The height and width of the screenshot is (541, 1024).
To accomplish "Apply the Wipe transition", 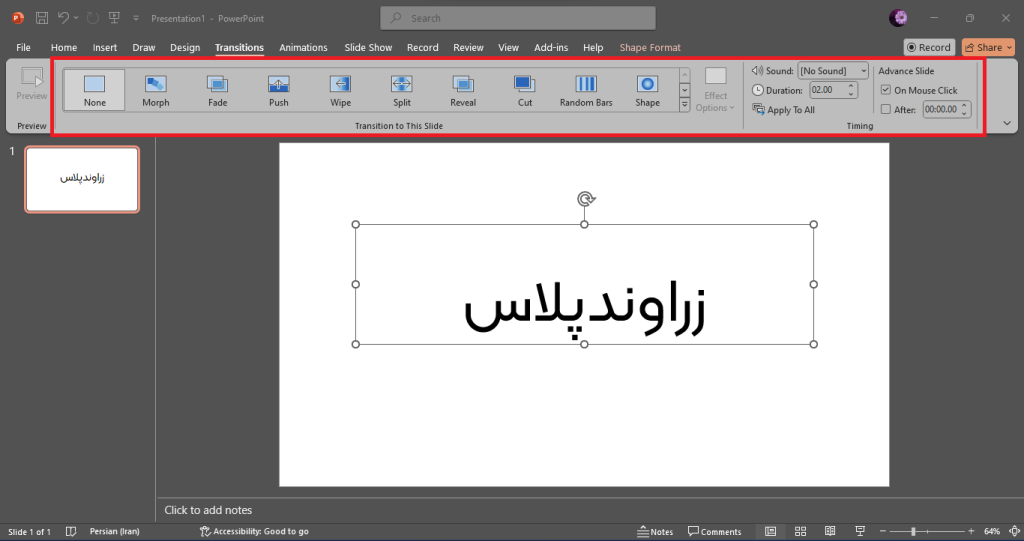I will [x=340, y=90].
